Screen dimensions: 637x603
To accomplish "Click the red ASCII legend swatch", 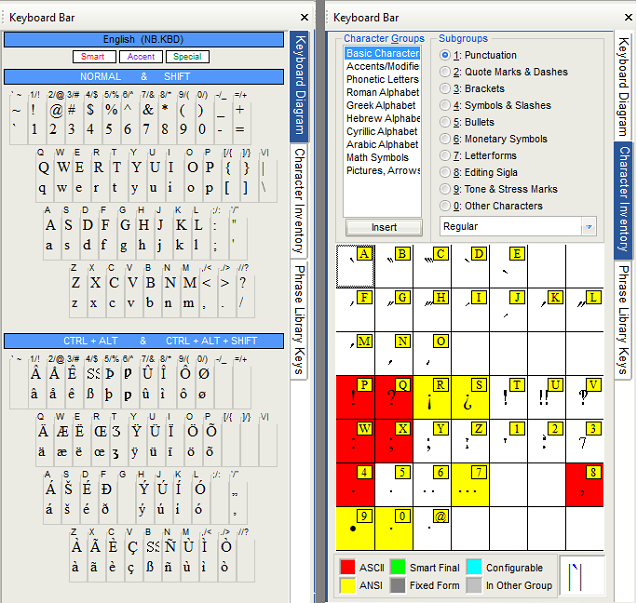I will (348, 568).
